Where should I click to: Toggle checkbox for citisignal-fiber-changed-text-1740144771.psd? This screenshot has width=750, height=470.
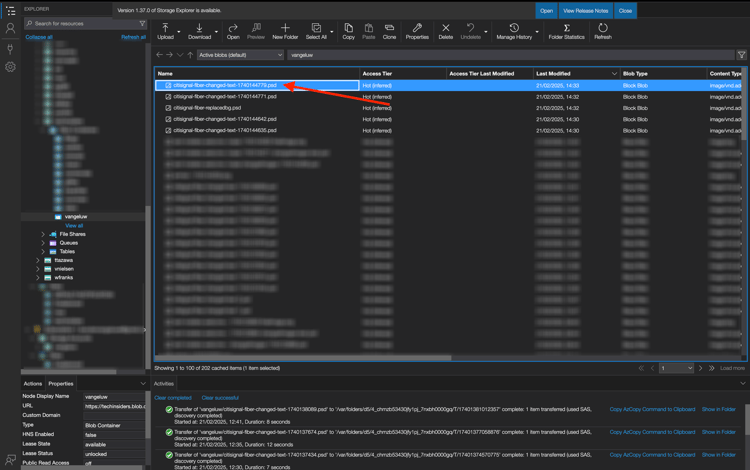(x=168, y=97)
